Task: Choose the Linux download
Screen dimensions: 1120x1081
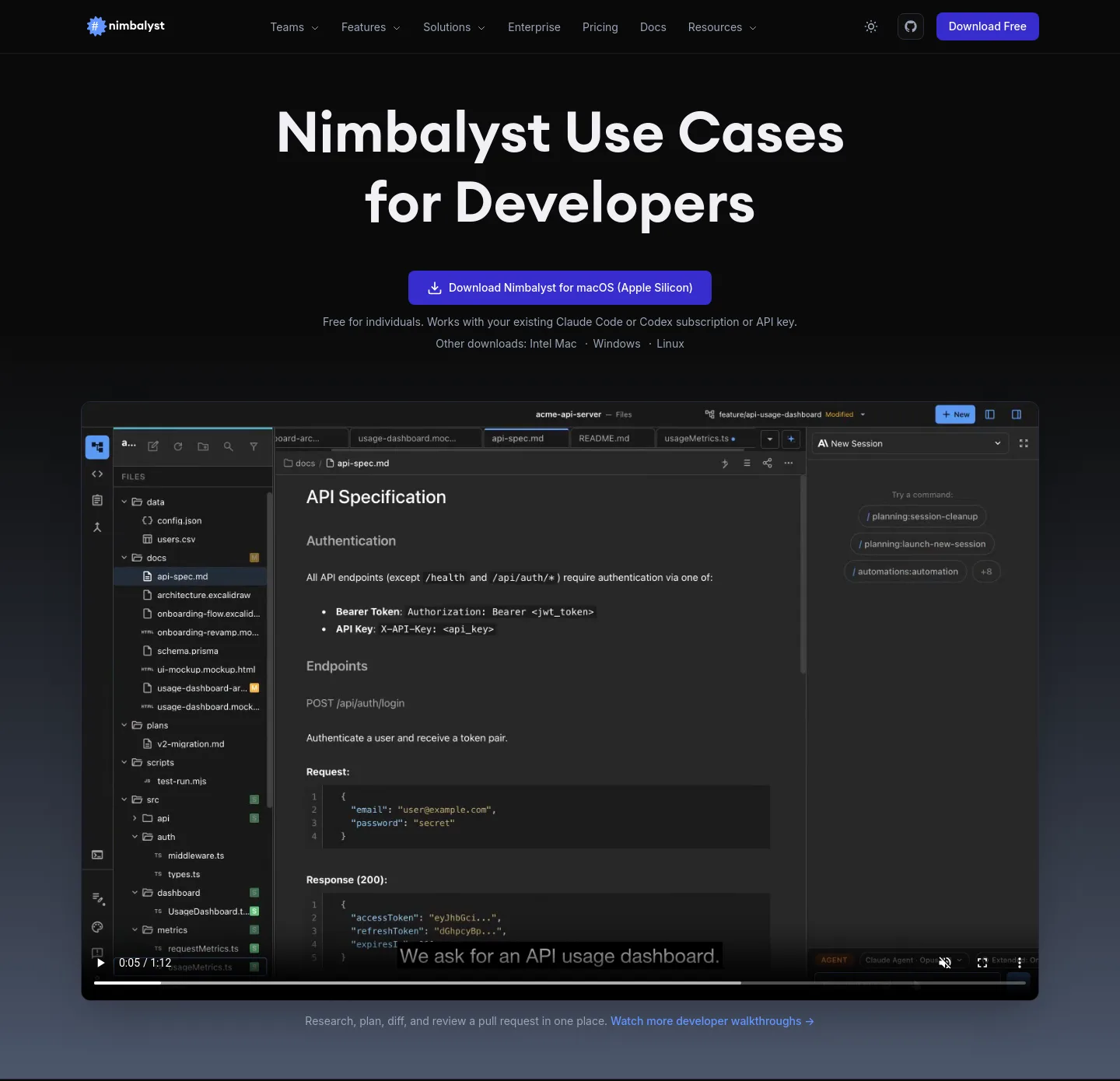Action: (670, 344)
